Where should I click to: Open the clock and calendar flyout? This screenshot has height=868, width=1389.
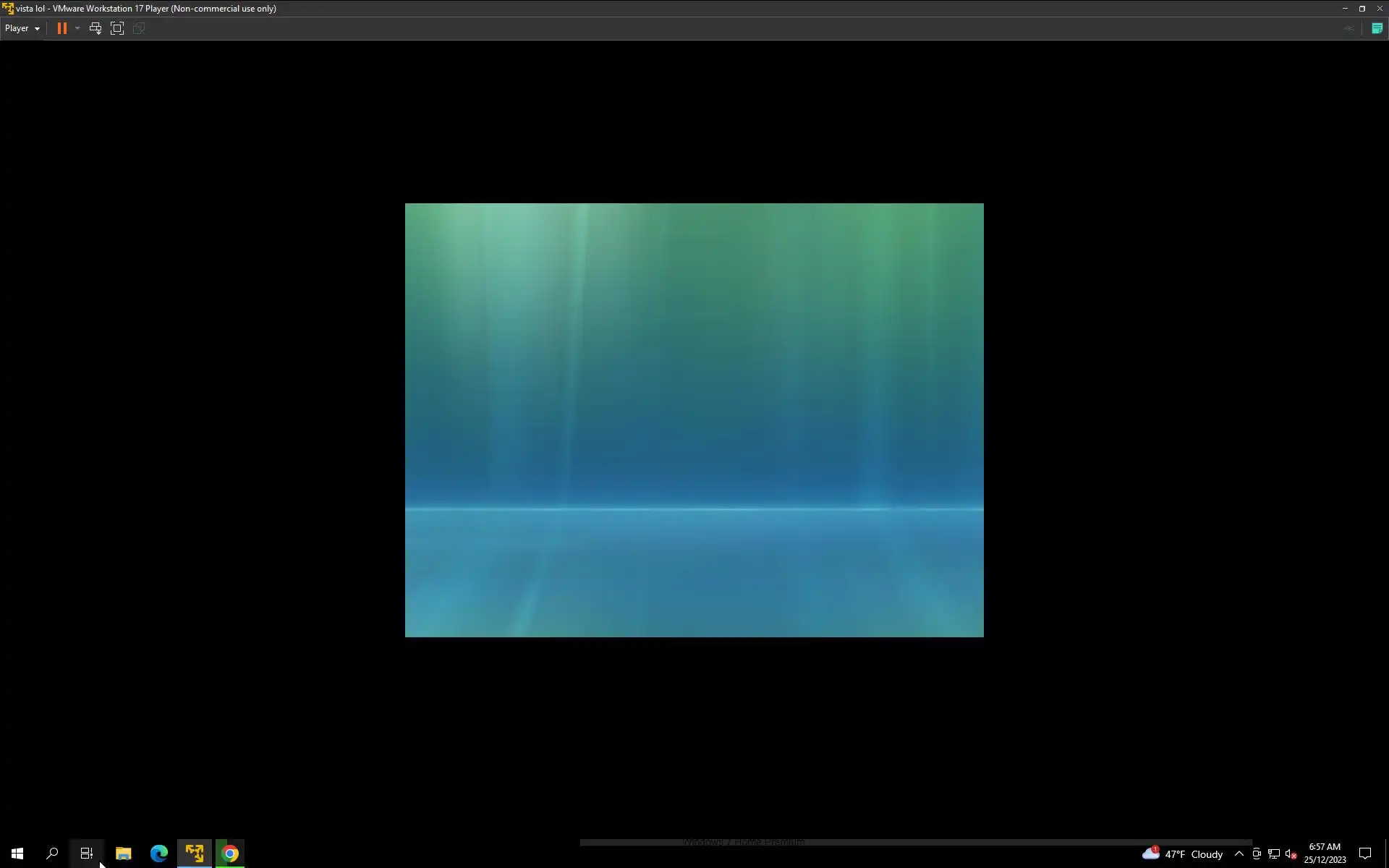1325,854
